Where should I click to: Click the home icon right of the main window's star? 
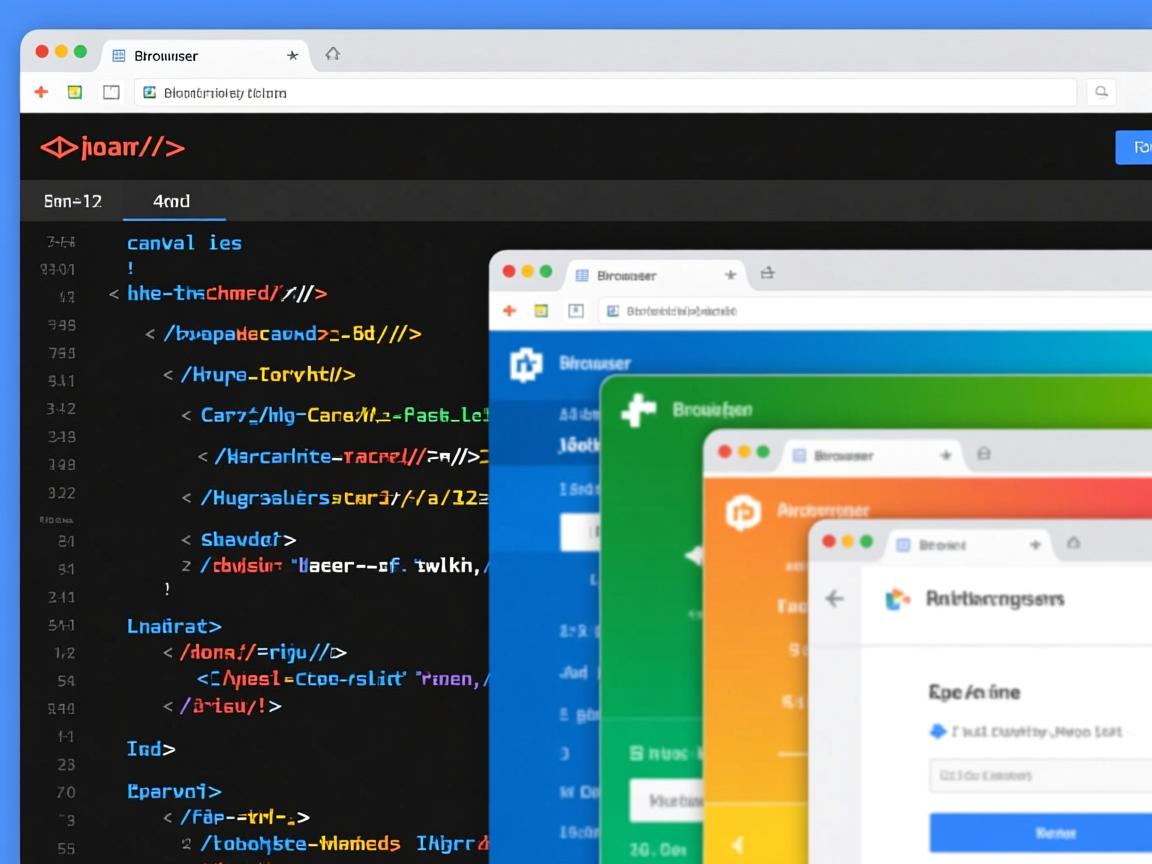click(333, 54)
